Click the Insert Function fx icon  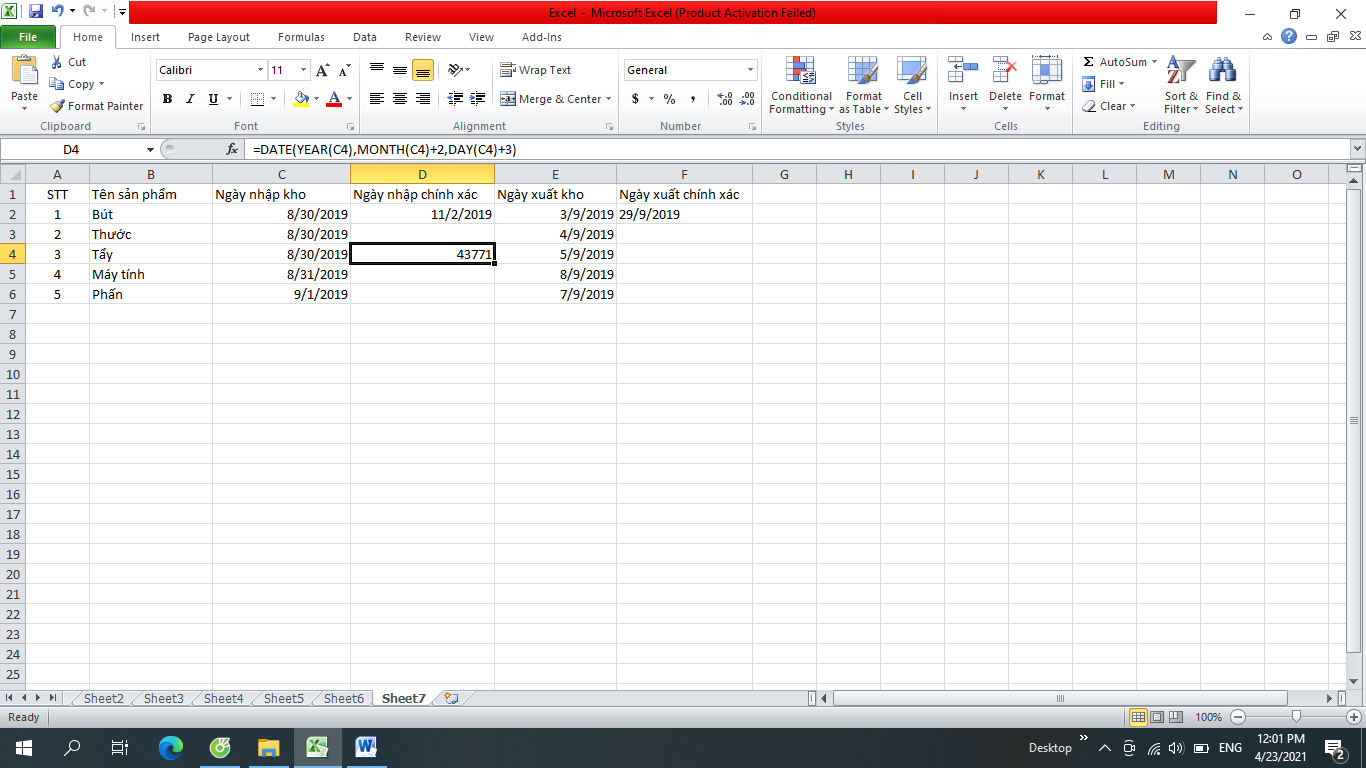pos(233,149)
